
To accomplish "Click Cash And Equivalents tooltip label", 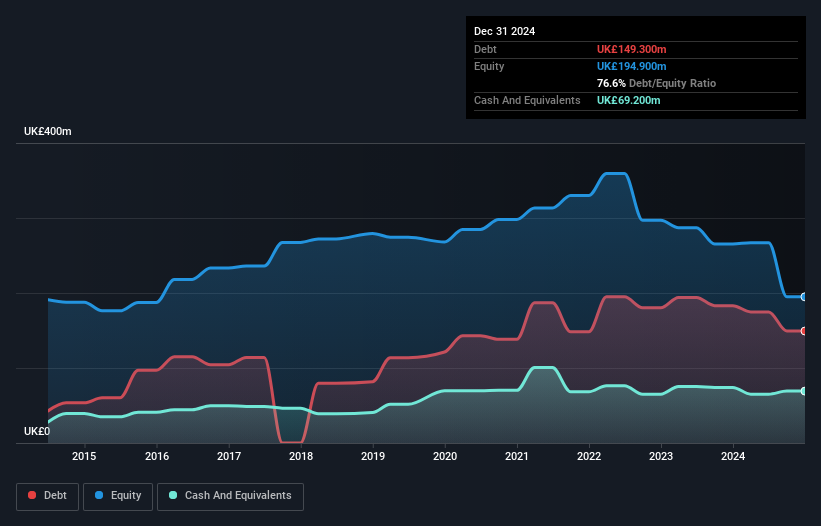I will (x=527, y=100).
